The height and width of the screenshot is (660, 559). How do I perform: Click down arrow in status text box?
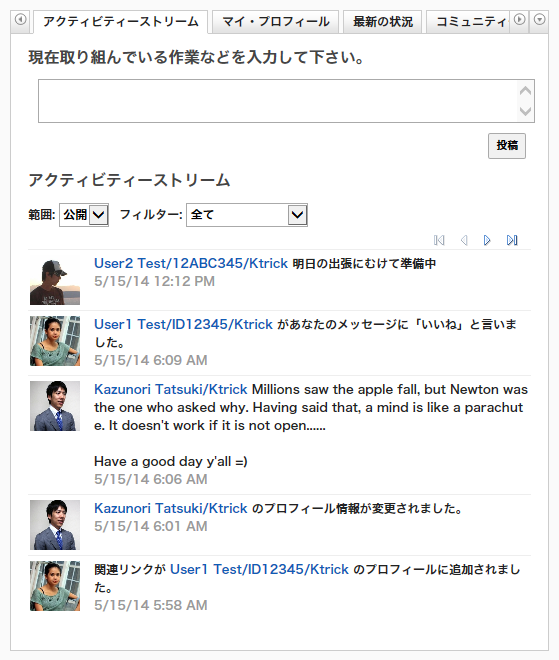click(x=525, y=111)
